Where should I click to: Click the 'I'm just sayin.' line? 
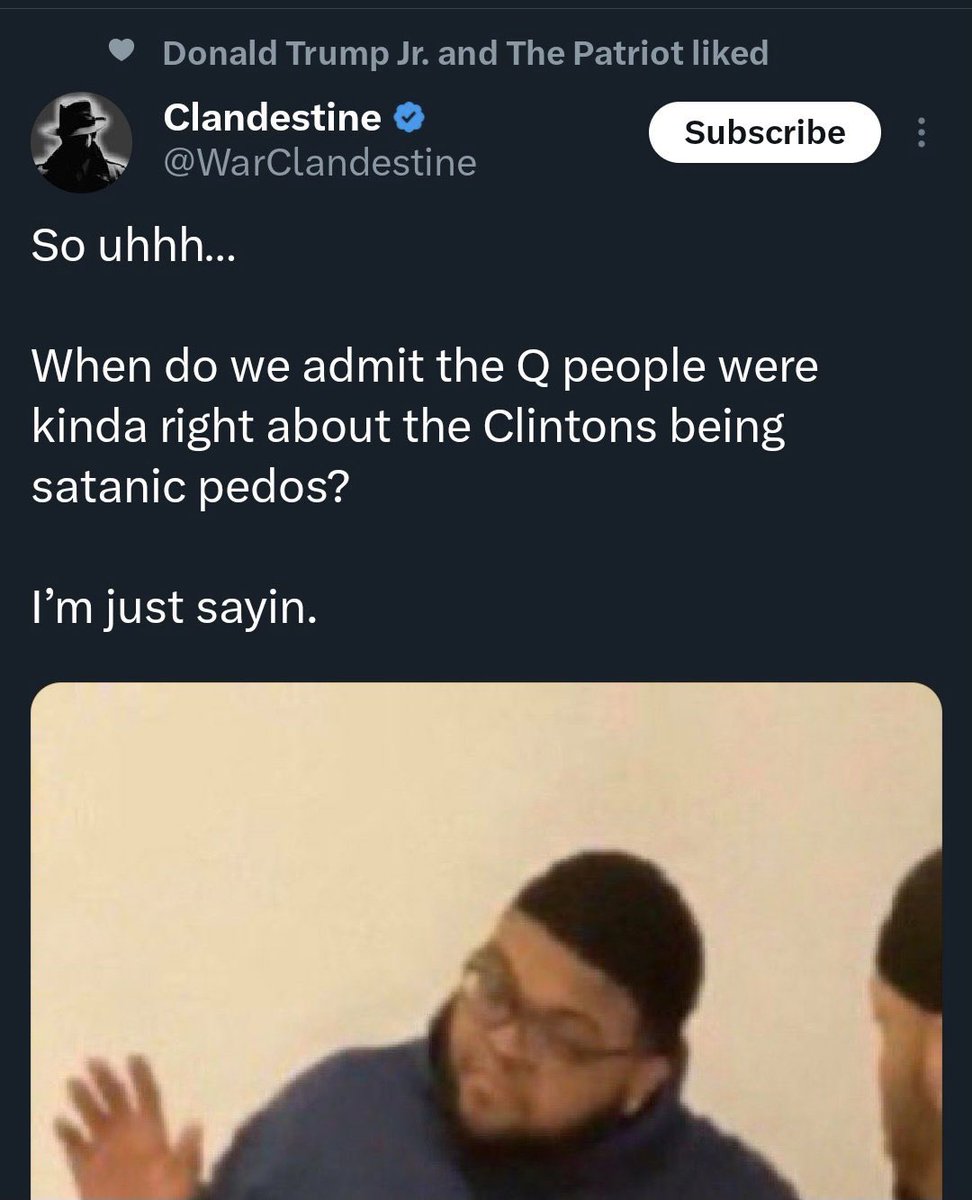tap(174, 606)
